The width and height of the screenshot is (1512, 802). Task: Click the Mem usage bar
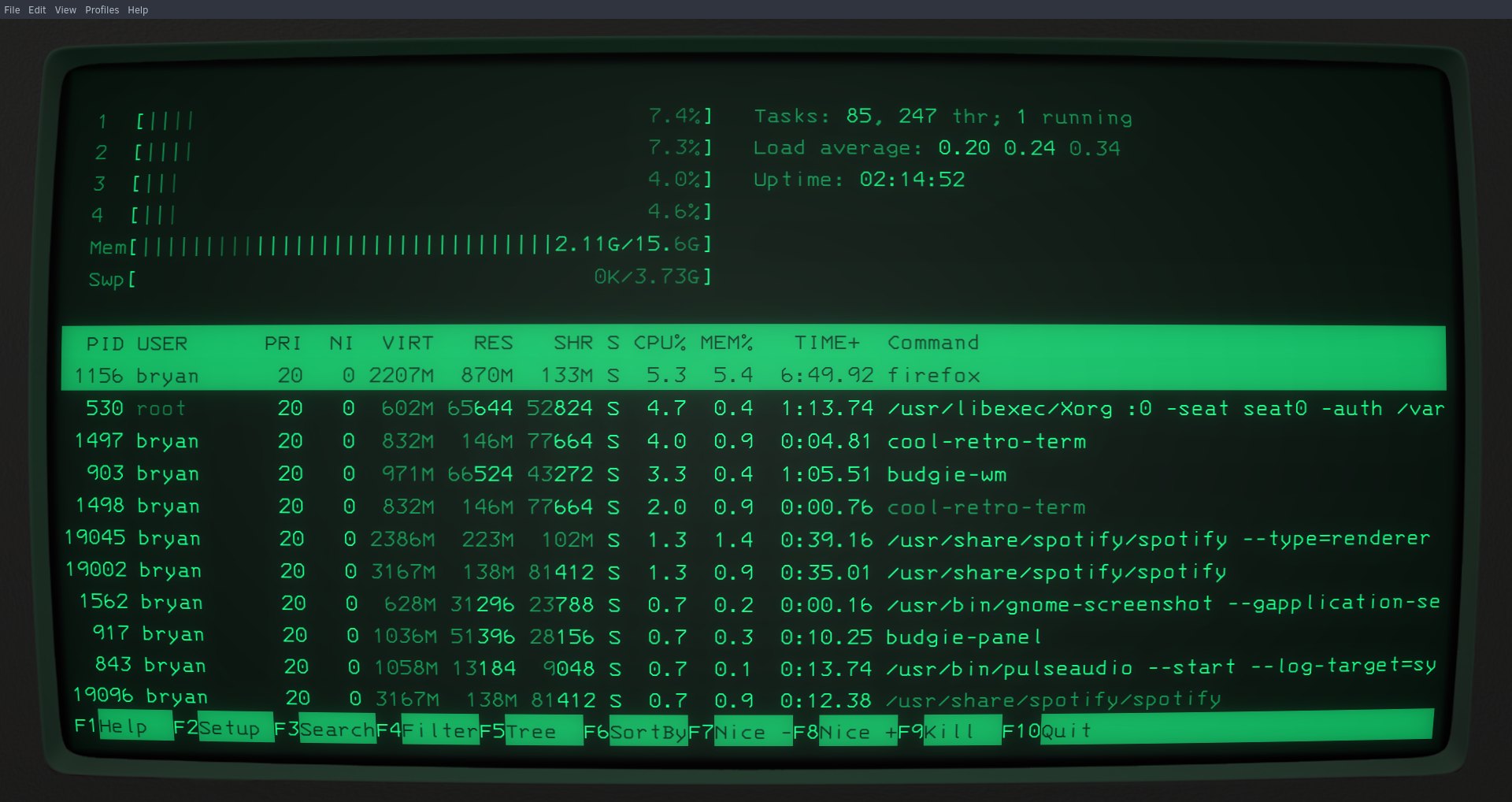401,245
